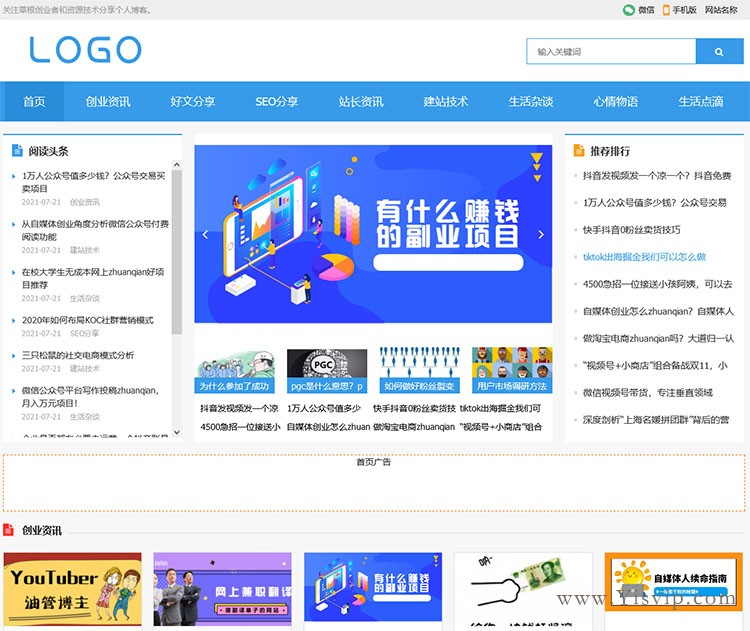750x631 pixels.
Task: Open ranking item 深度剖析上海名媛拼团群
Action: point(656,420)
